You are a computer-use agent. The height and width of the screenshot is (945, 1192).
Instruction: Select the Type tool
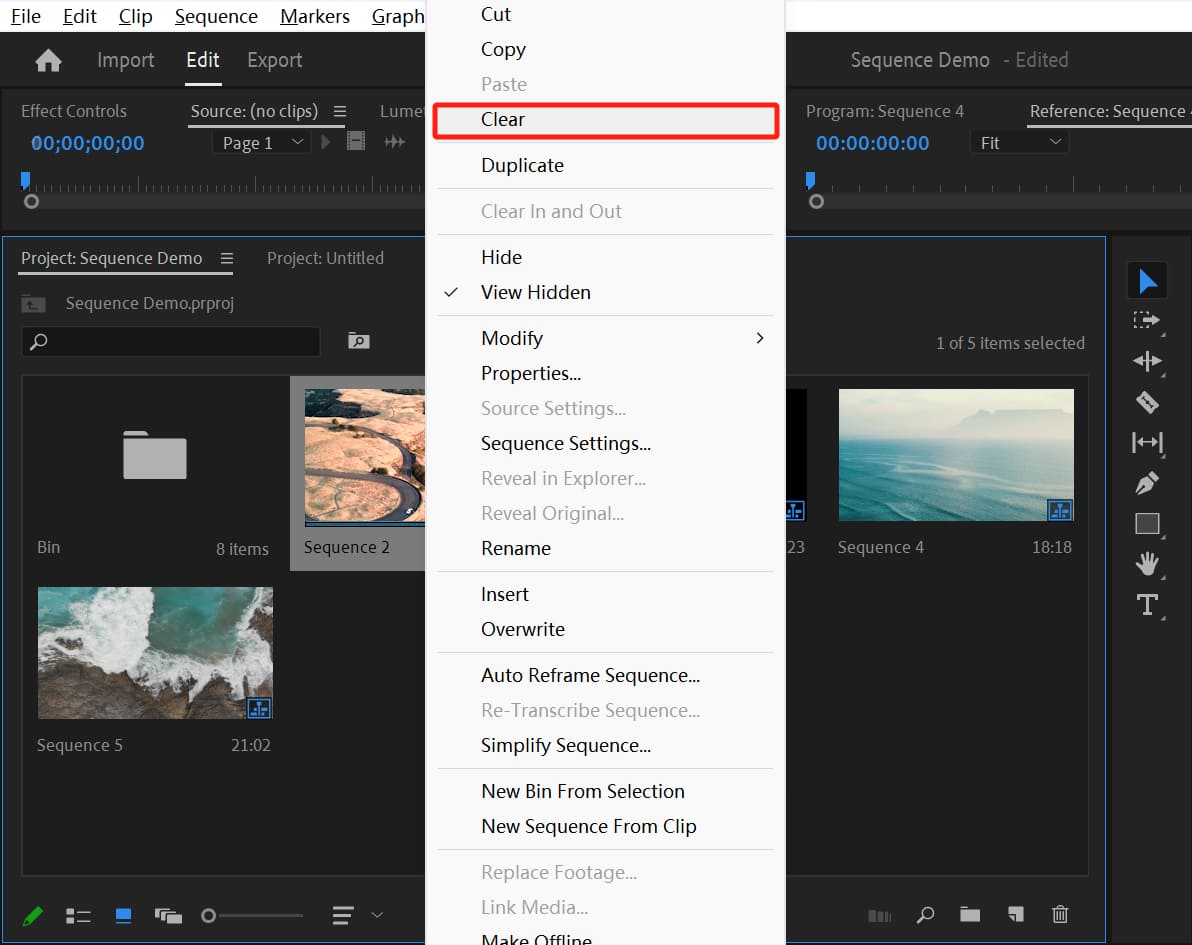[1147, 605]
